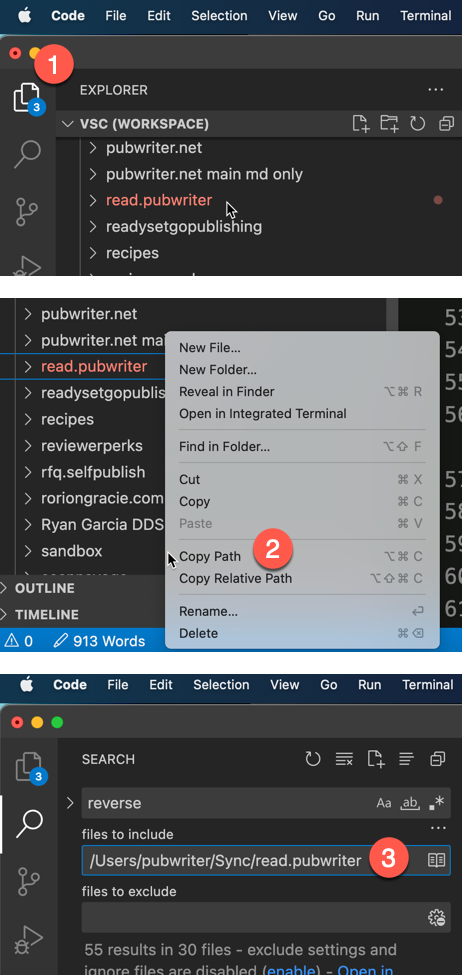Click the 913 Words status bar item
Image resolution: width=462 pixels, height=975 pixels.
coord(99,640)
